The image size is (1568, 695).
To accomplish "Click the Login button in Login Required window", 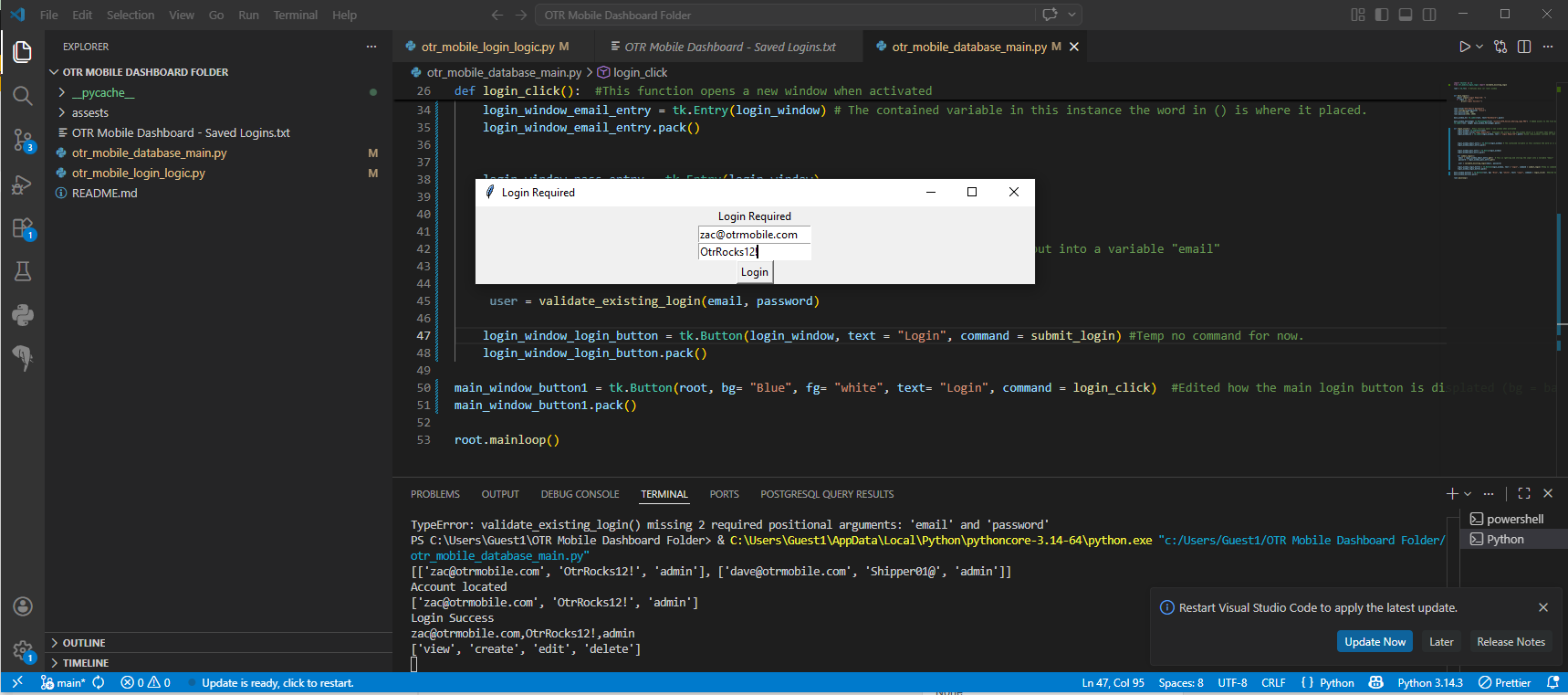I will [x=755, y=272].
